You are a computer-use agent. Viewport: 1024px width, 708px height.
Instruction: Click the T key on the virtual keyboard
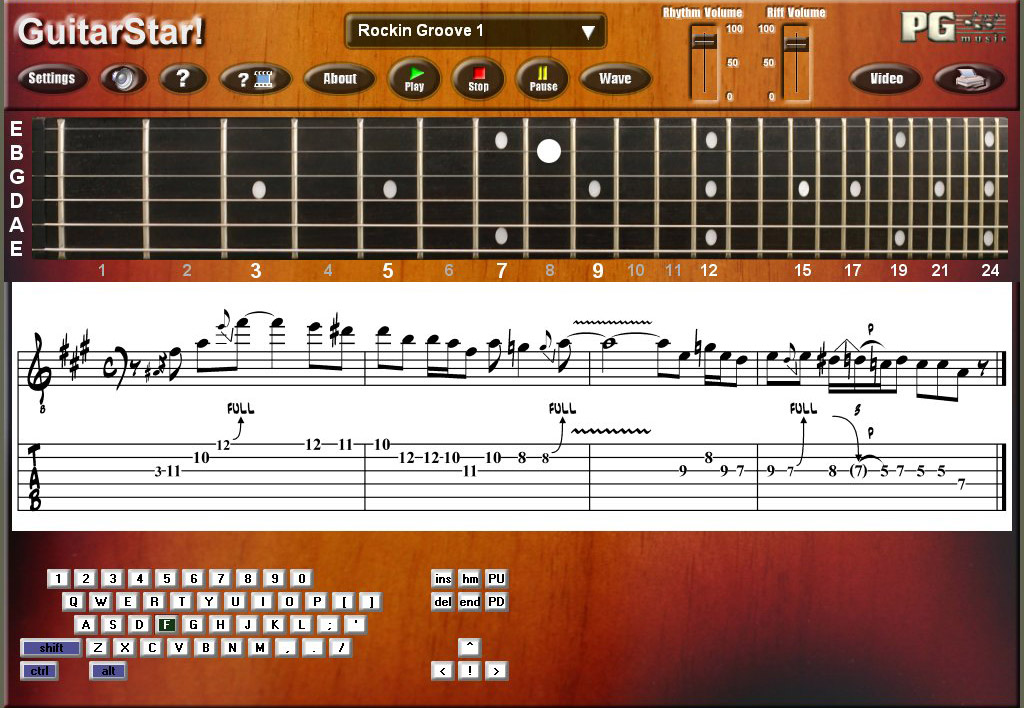(x=182, y=602)
